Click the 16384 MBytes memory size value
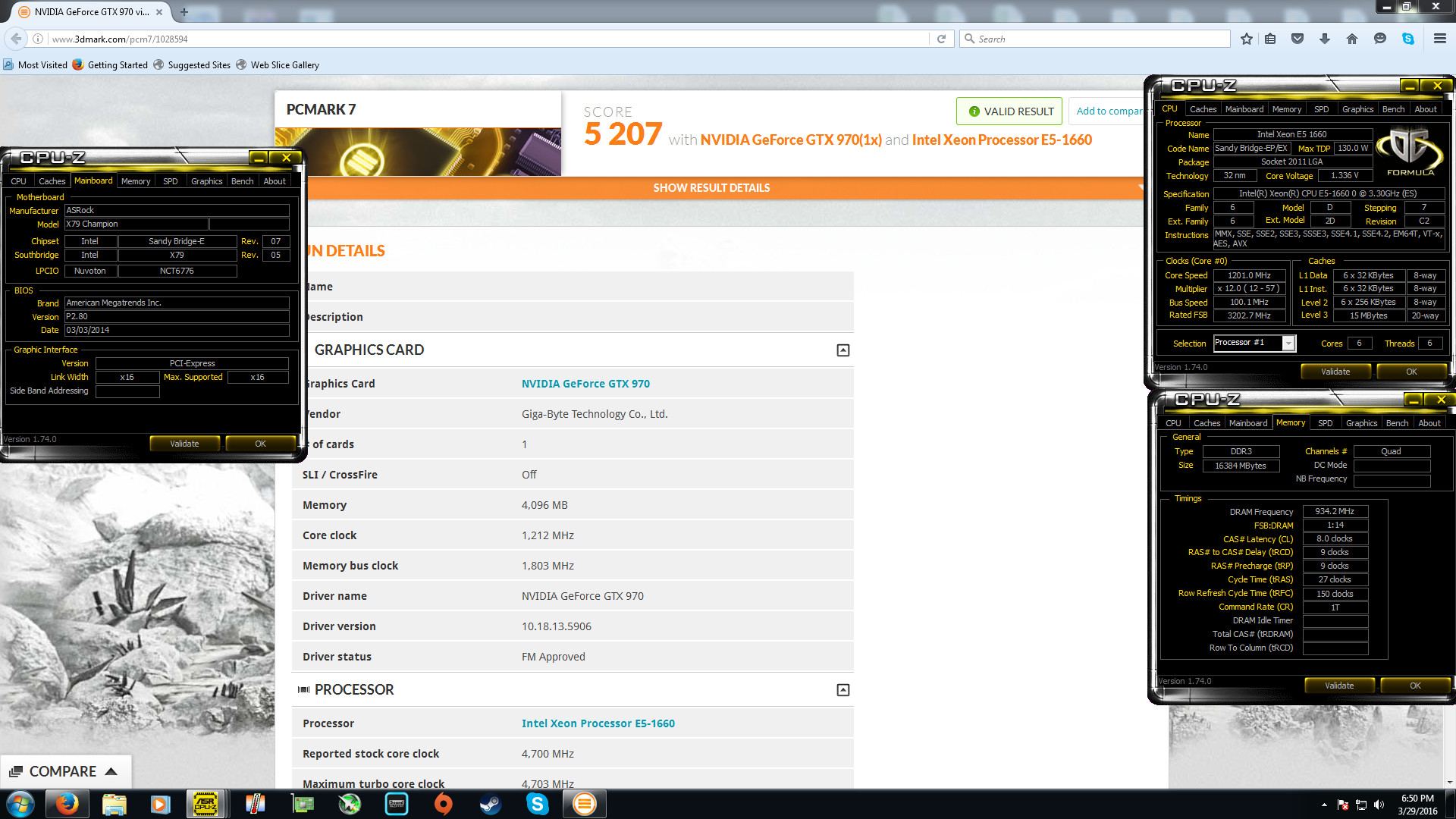Image resolution: width=1456 pixels, height=819 pixels. tap(1241, 466)
